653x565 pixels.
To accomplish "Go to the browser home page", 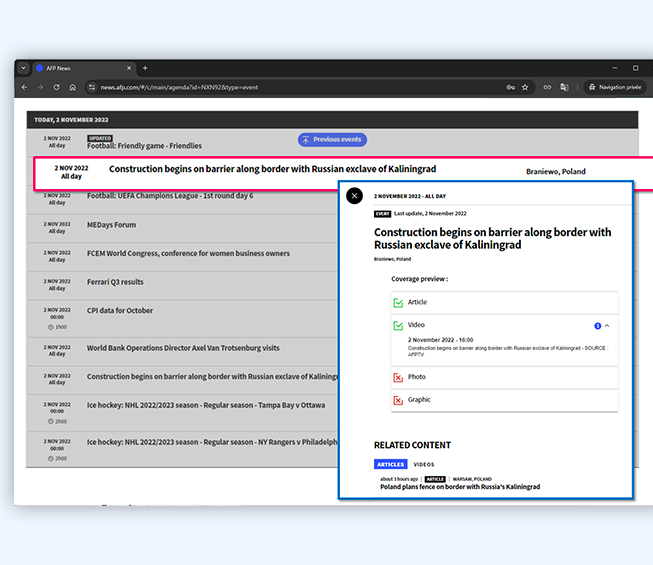I will click(x=72, y=87).
